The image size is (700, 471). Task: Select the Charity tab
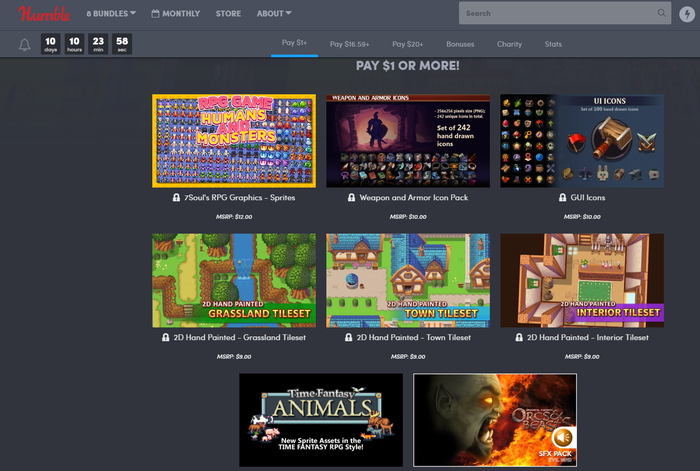509,44
